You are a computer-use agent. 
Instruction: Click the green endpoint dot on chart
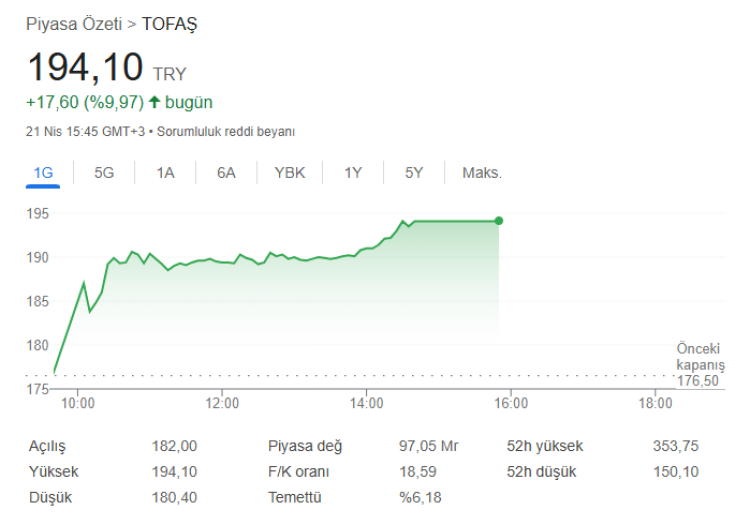pos(499,221)
